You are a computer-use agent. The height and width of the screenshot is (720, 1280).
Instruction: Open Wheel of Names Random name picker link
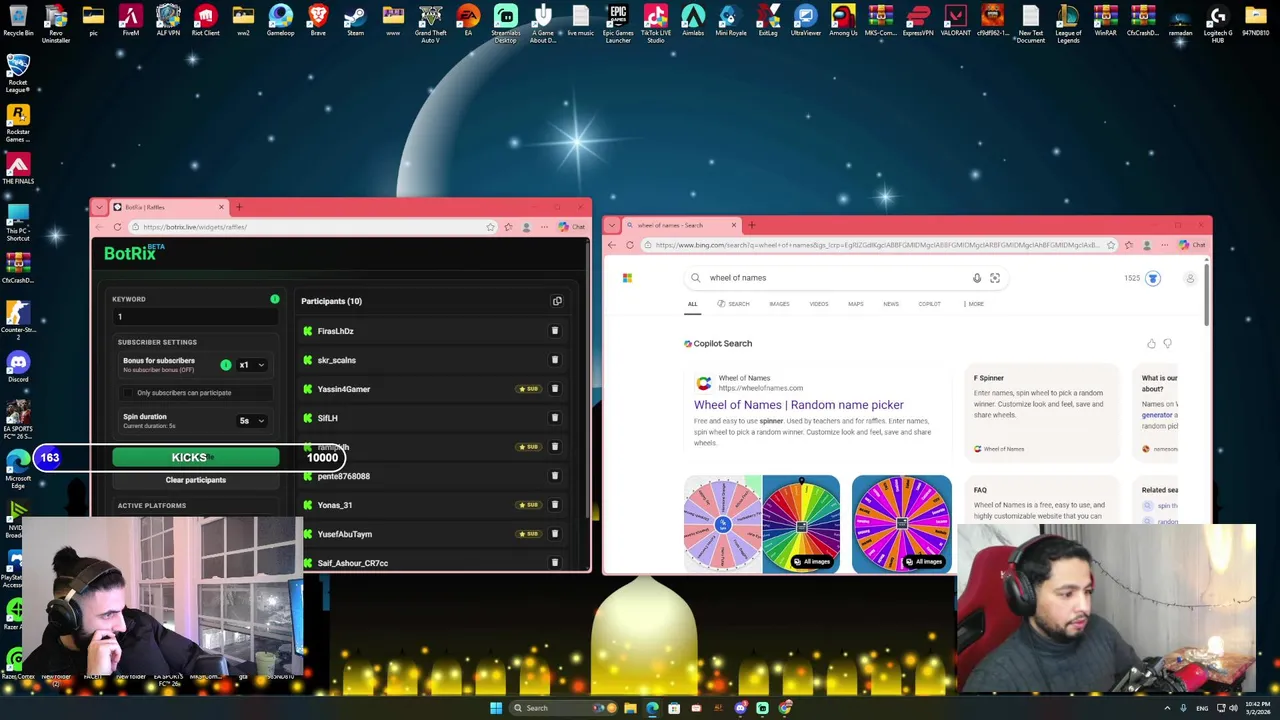[798, 405]
